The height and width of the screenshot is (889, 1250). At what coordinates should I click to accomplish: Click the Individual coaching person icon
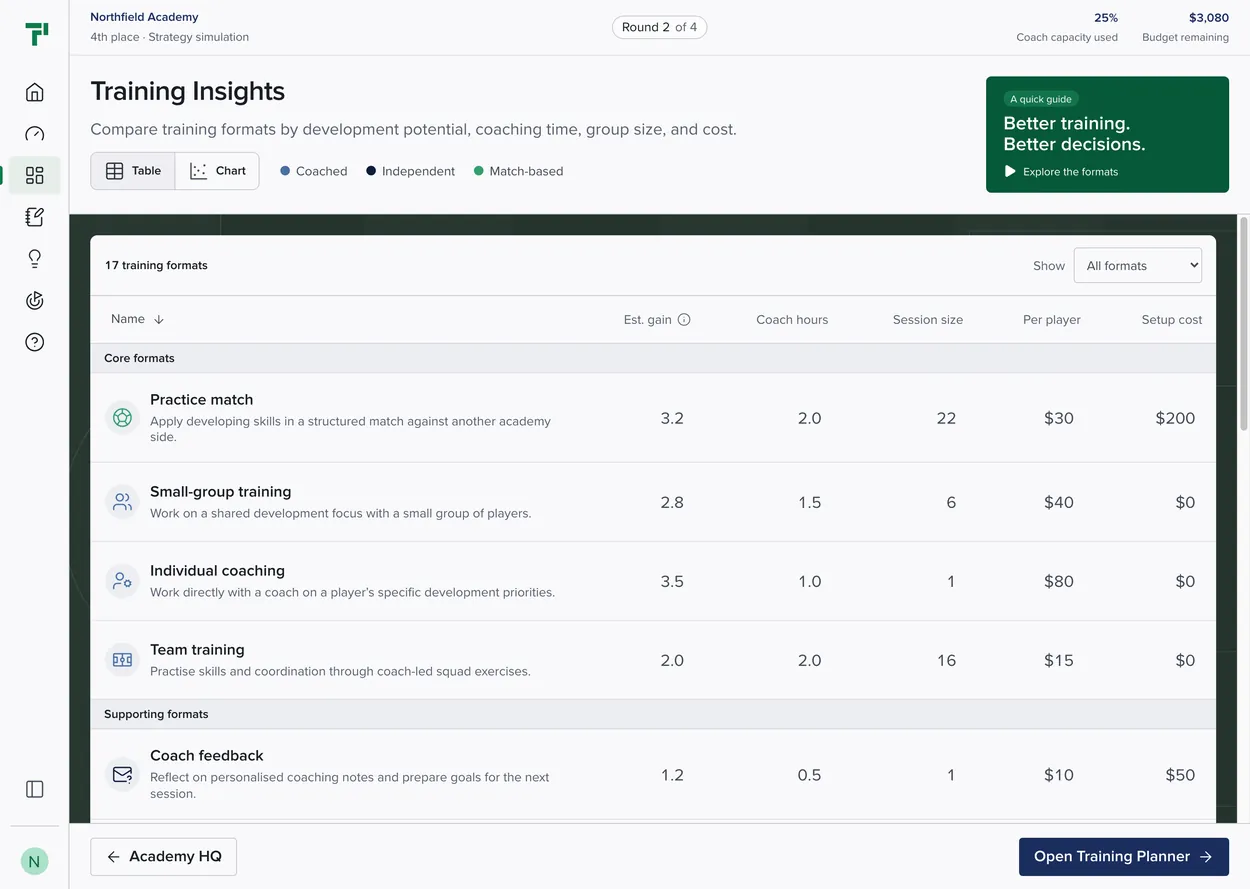click(x=122, y=581)
